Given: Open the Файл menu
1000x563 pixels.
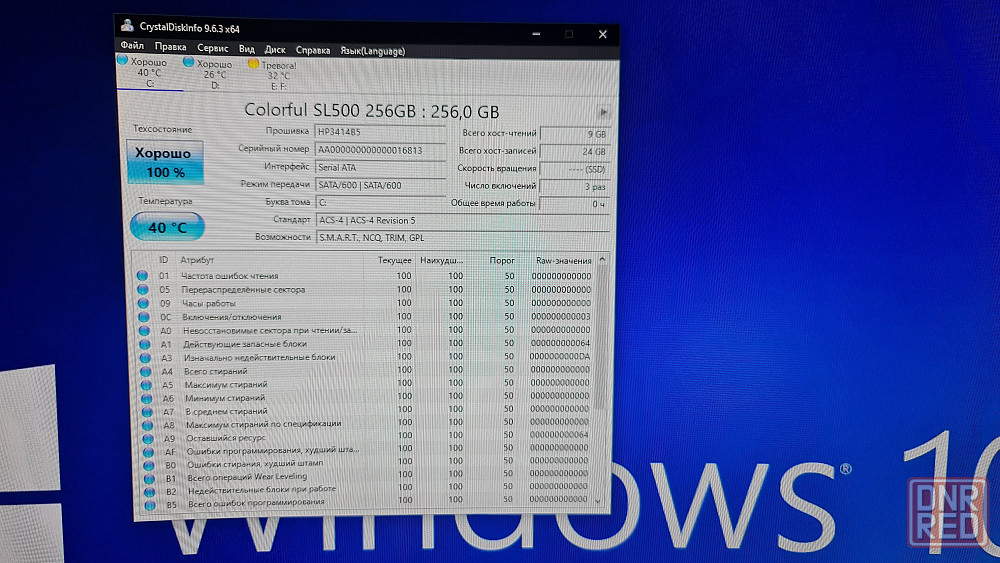Looking at the screenshot, I should pos(132,45).
